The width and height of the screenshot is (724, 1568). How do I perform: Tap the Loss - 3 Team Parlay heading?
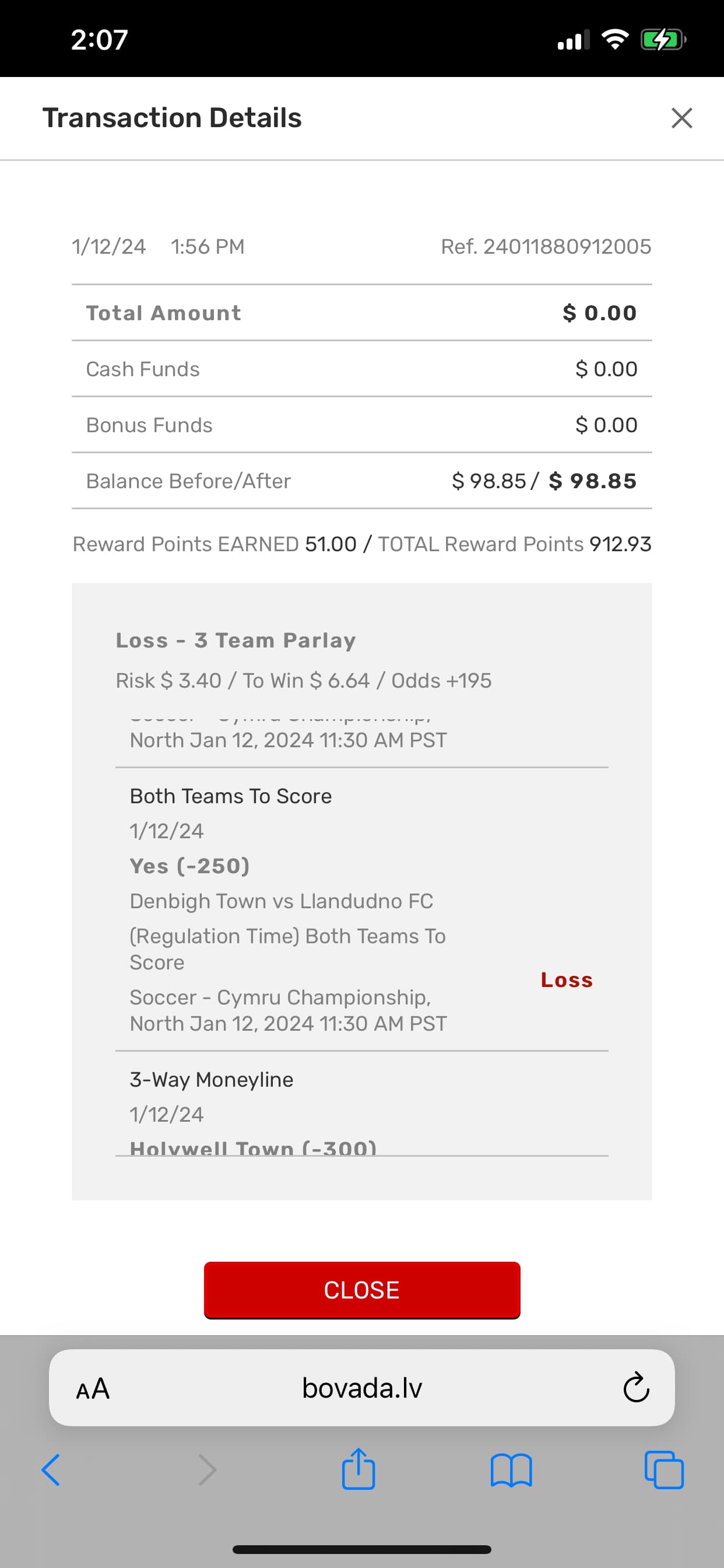[236, 640]
